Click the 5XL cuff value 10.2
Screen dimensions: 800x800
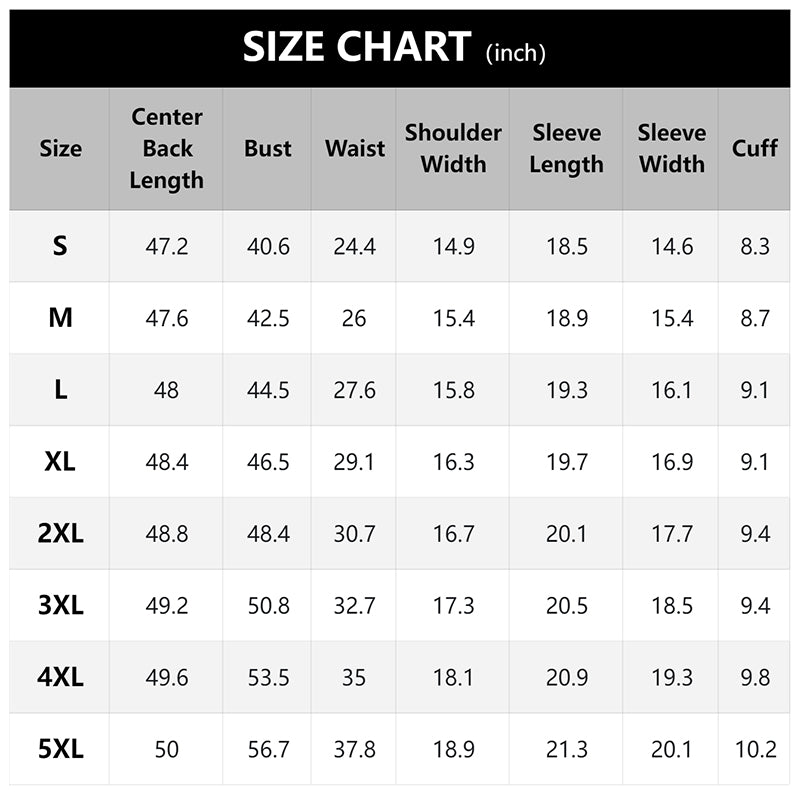coord(755,749)
